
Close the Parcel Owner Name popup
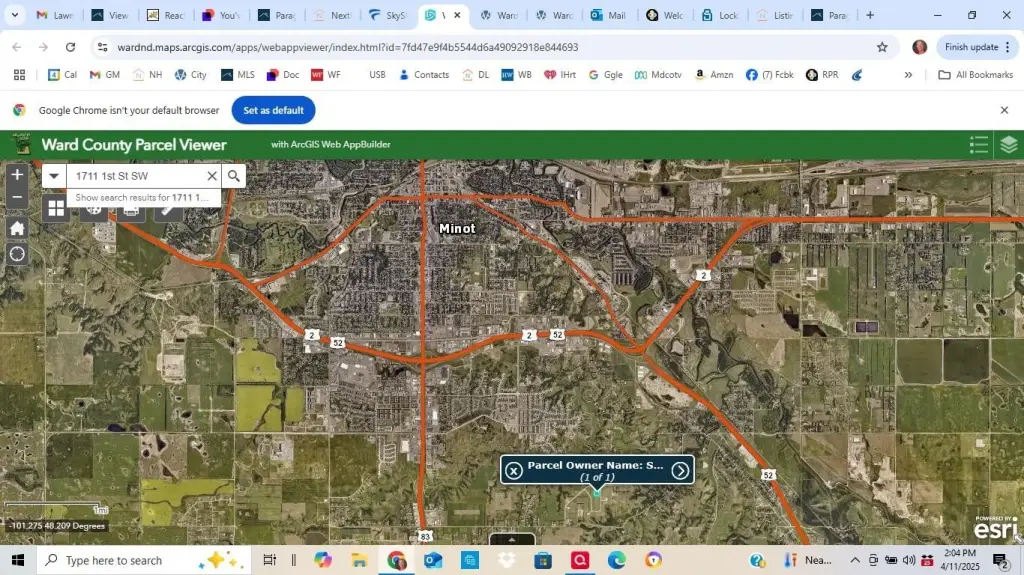point(514,471)
